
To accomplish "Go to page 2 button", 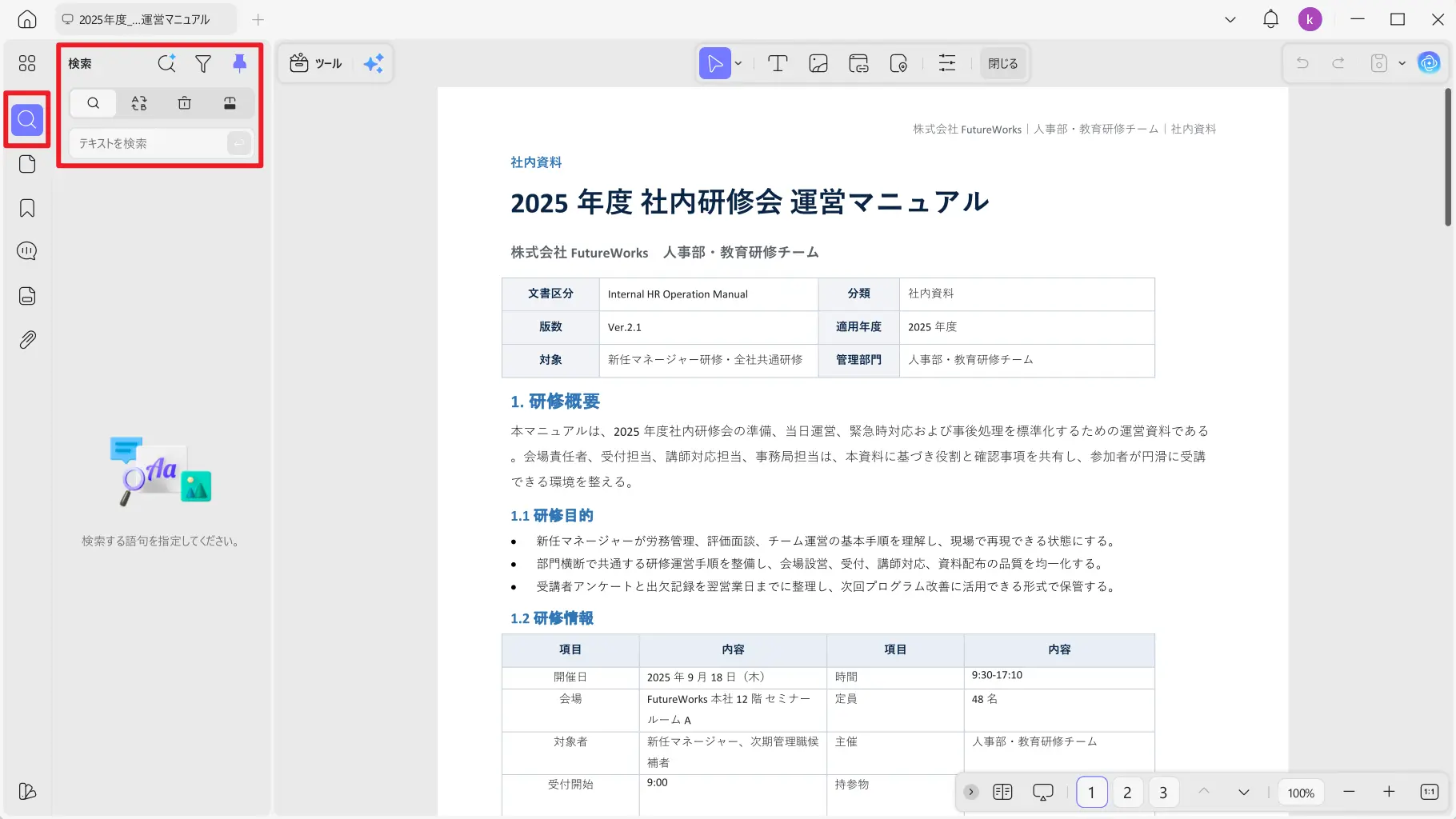I will [1127, 792].
